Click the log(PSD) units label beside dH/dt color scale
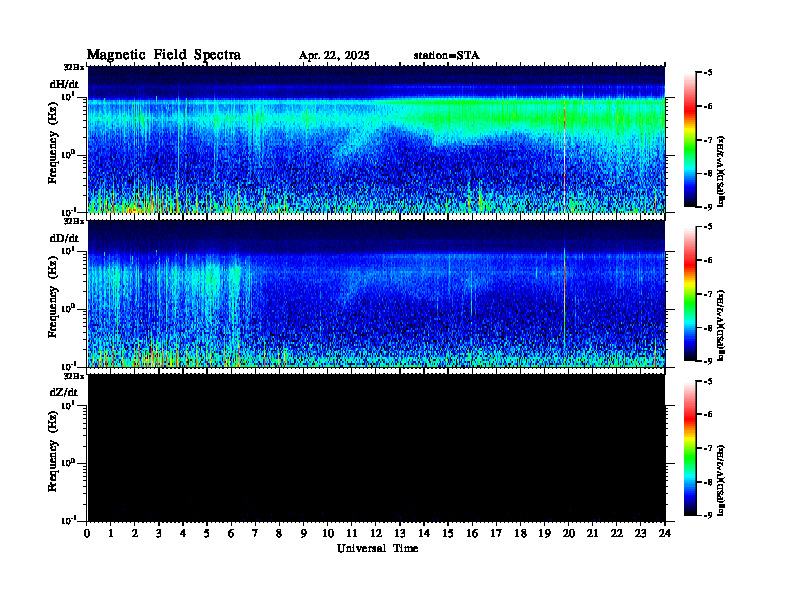Image resolution: width=792 pixels, height=612 pixels. [x=721, y=171]
